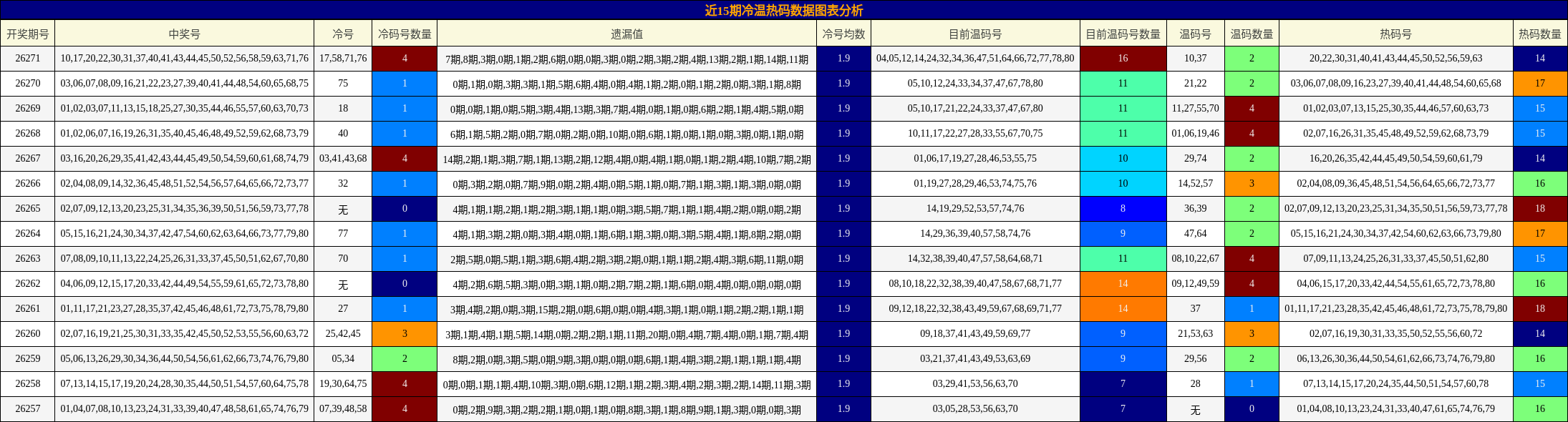Click the 无 cold number in row 26262
The image size is (1568, 422).
pos(343,284)
